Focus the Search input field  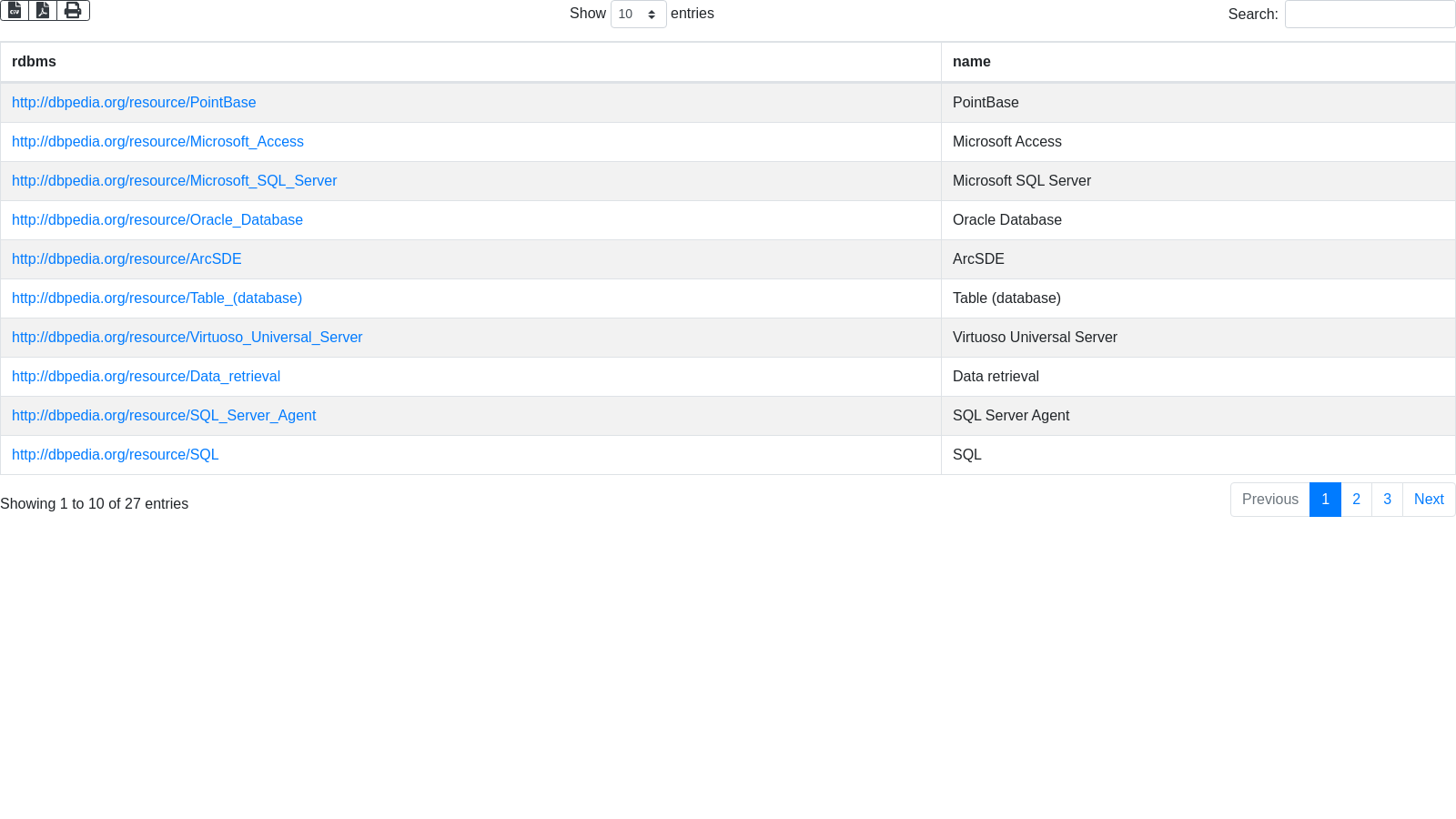tap(1370, 15)
